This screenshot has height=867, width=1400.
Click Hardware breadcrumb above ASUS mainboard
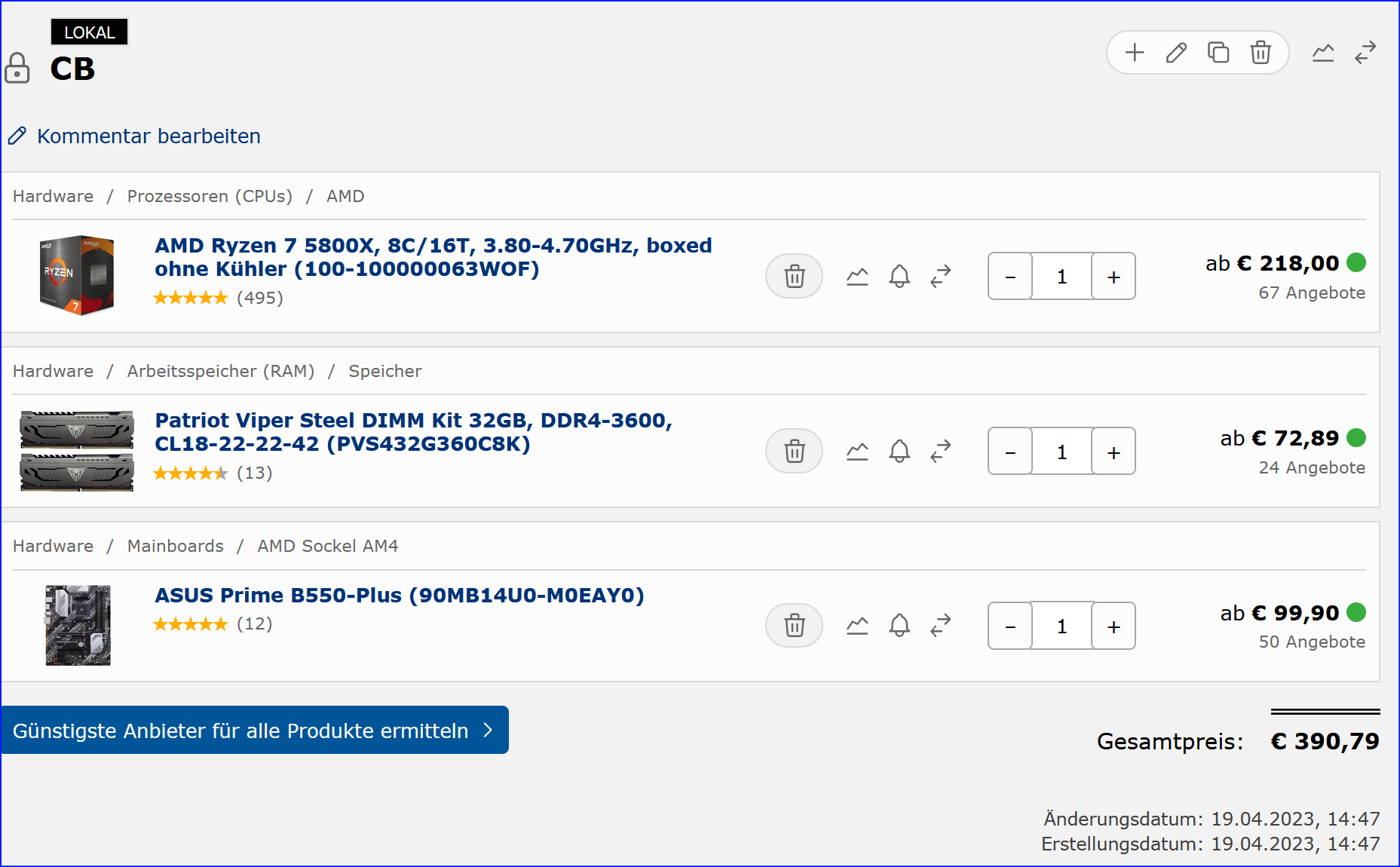pyautogui.click(x=53, y=546)
